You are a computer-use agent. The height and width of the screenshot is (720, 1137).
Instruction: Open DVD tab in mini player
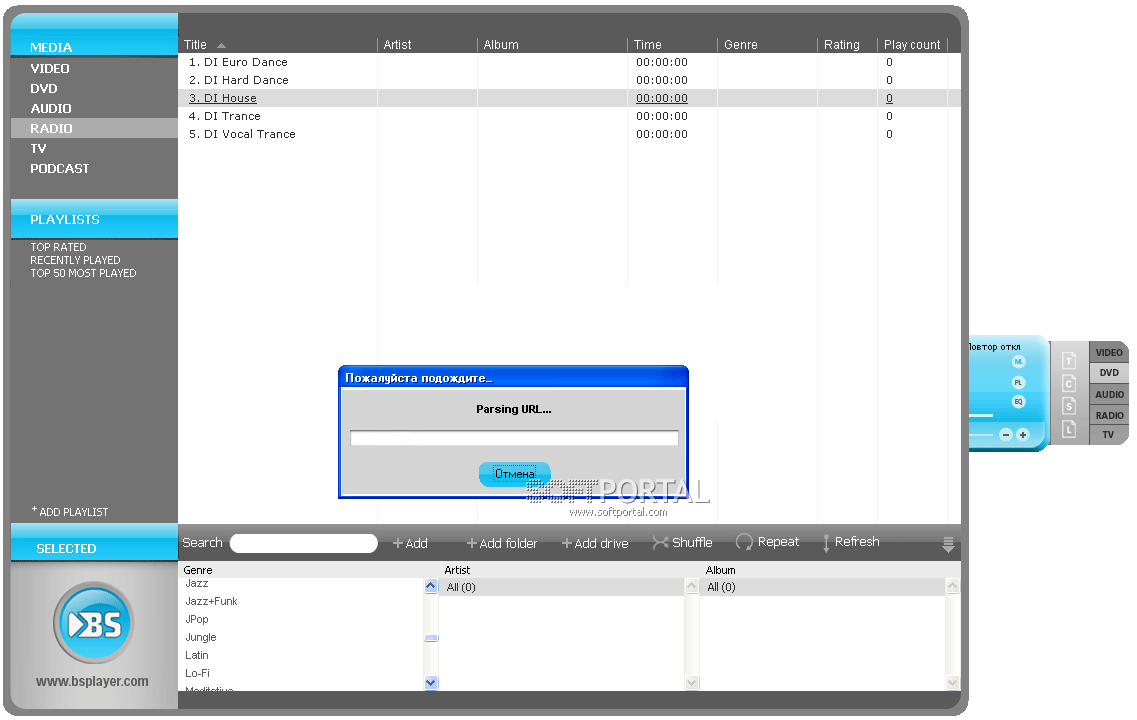pos(1109,373)
